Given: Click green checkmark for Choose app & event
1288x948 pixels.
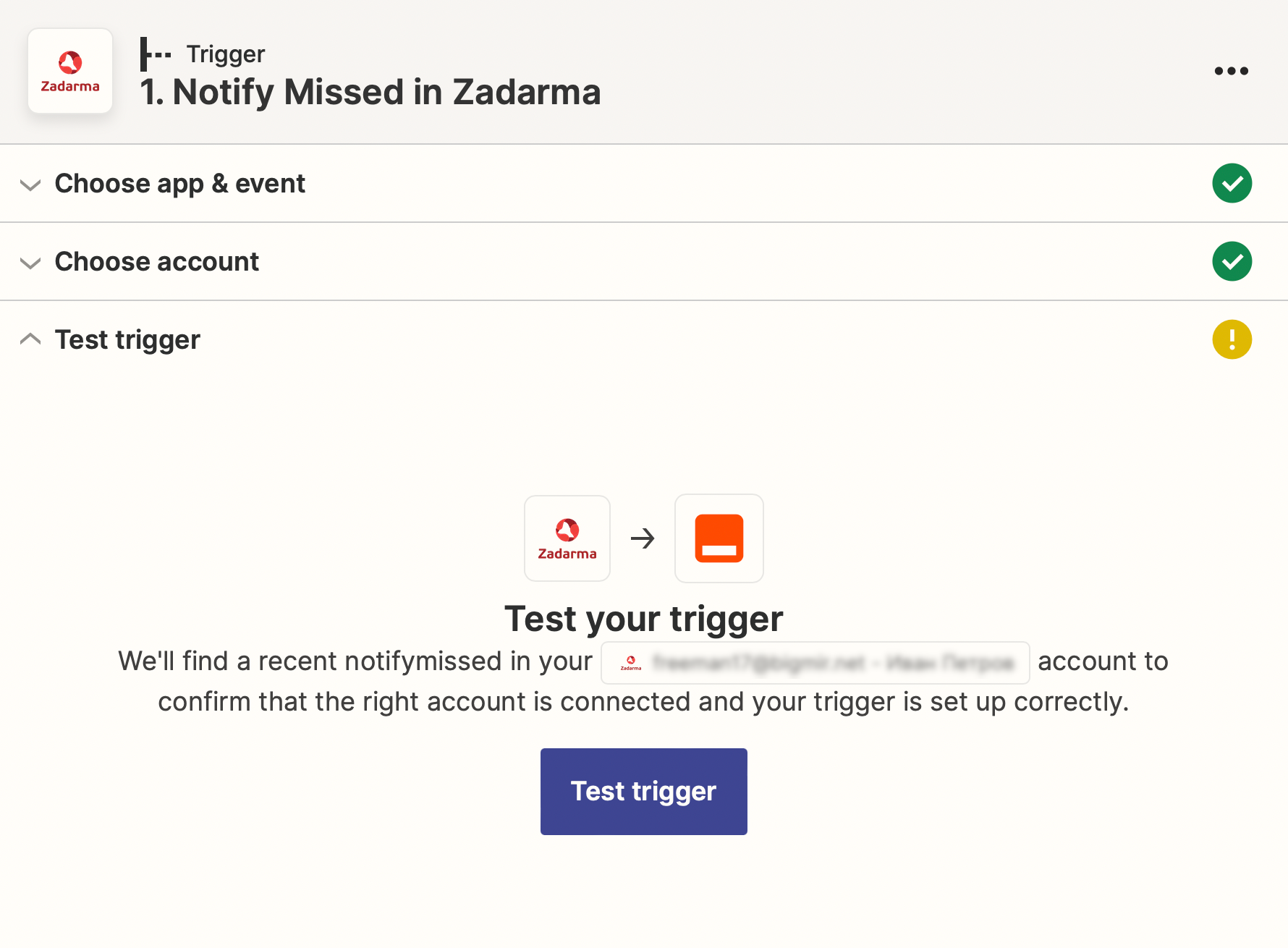Looking at the screenshot, I should 1232,183.
